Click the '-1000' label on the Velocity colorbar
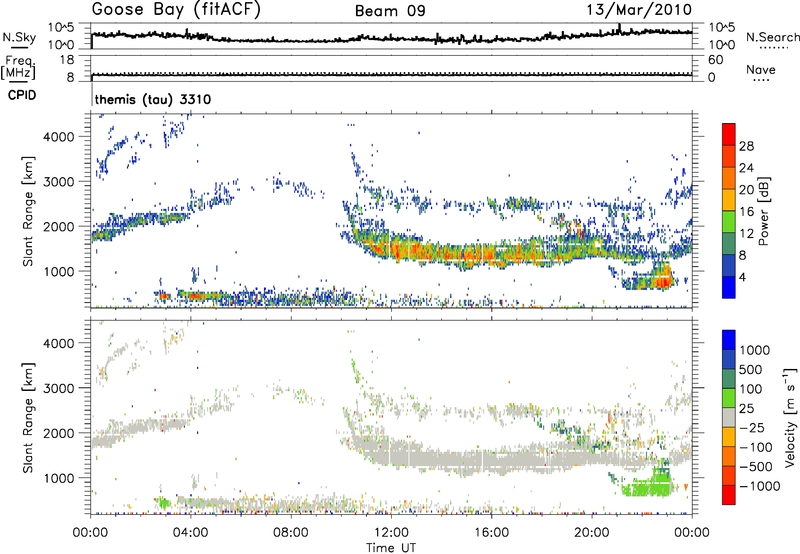 pos(759,486)
